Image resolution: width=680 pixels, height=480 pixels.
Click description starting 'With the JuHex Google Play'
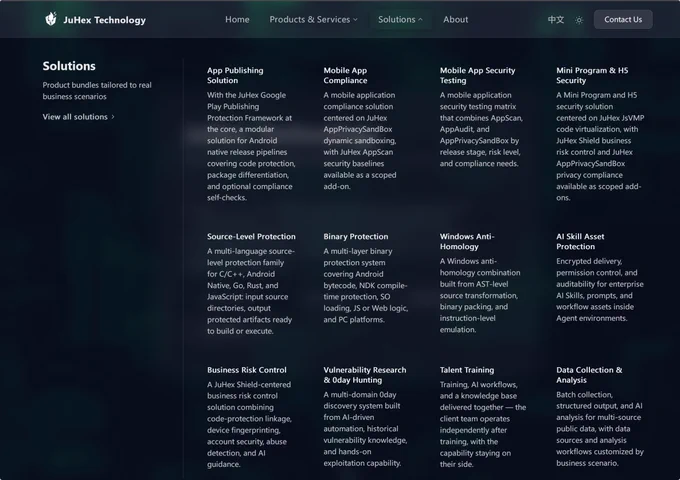(251, 146)
